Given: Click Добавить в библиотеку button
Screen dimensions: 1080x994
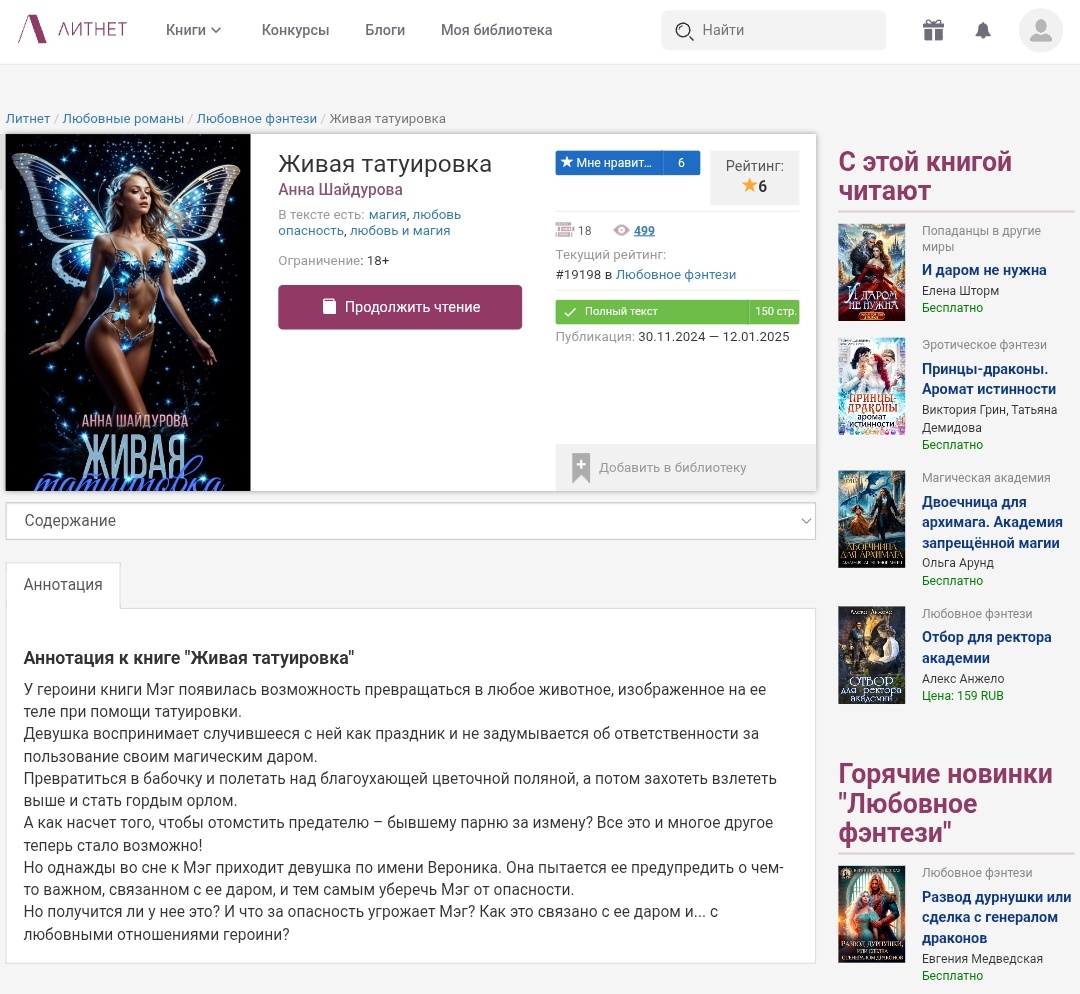Looking at the screenshot, I should coord(685,468).
